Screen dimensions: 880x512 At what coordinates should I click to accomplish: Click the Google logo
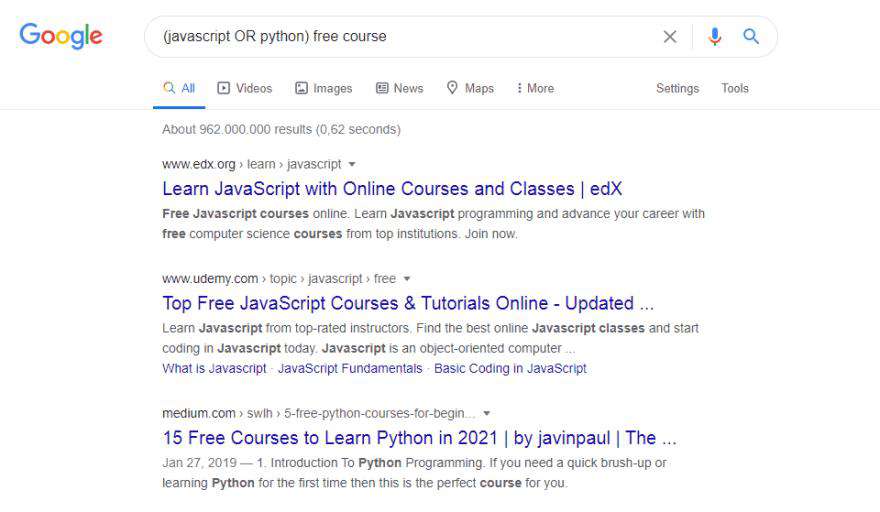tap(61, 36)
